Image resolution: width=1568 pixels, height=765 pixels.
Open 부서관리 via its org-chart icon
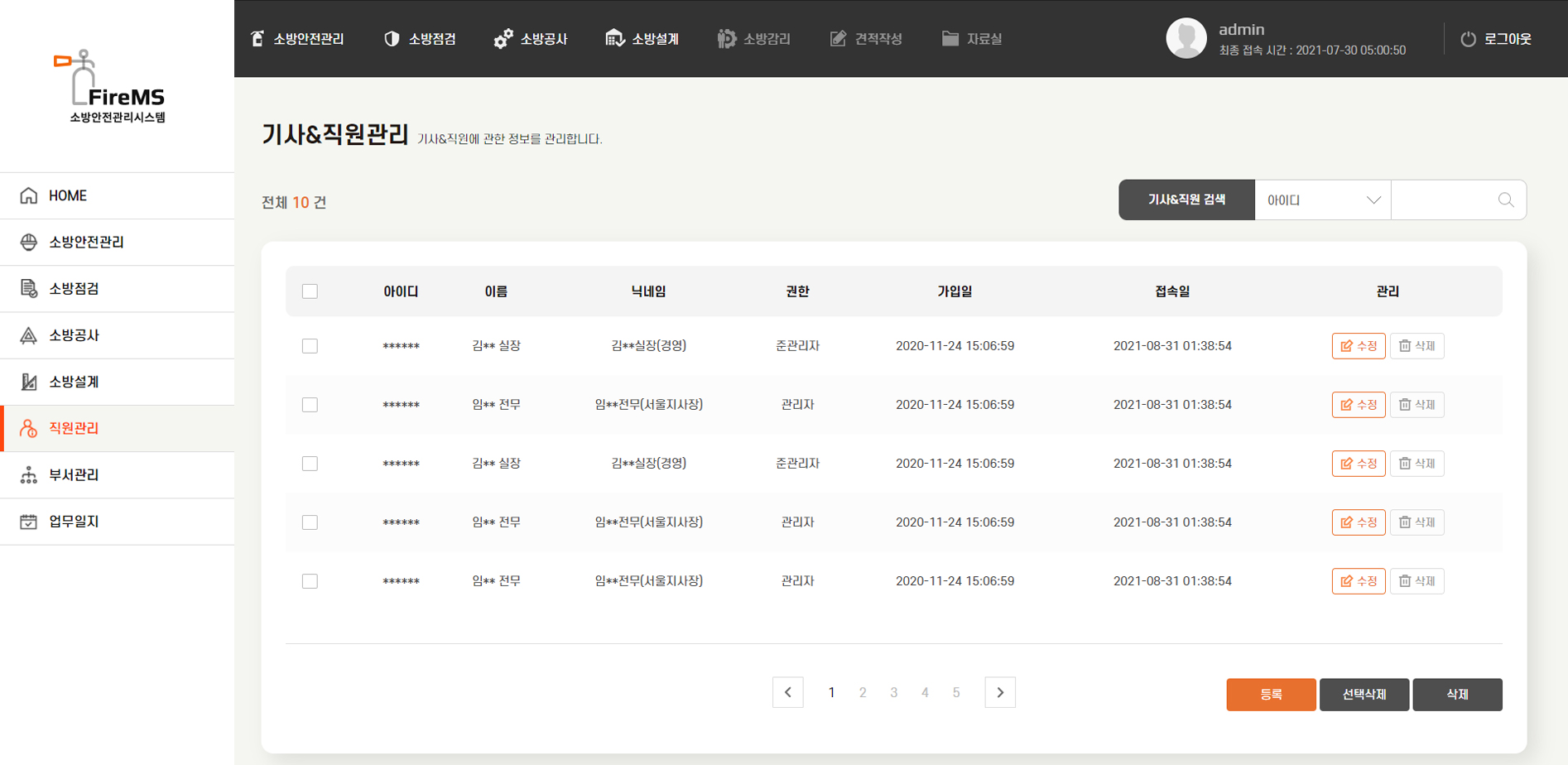[x=29, y=475]
